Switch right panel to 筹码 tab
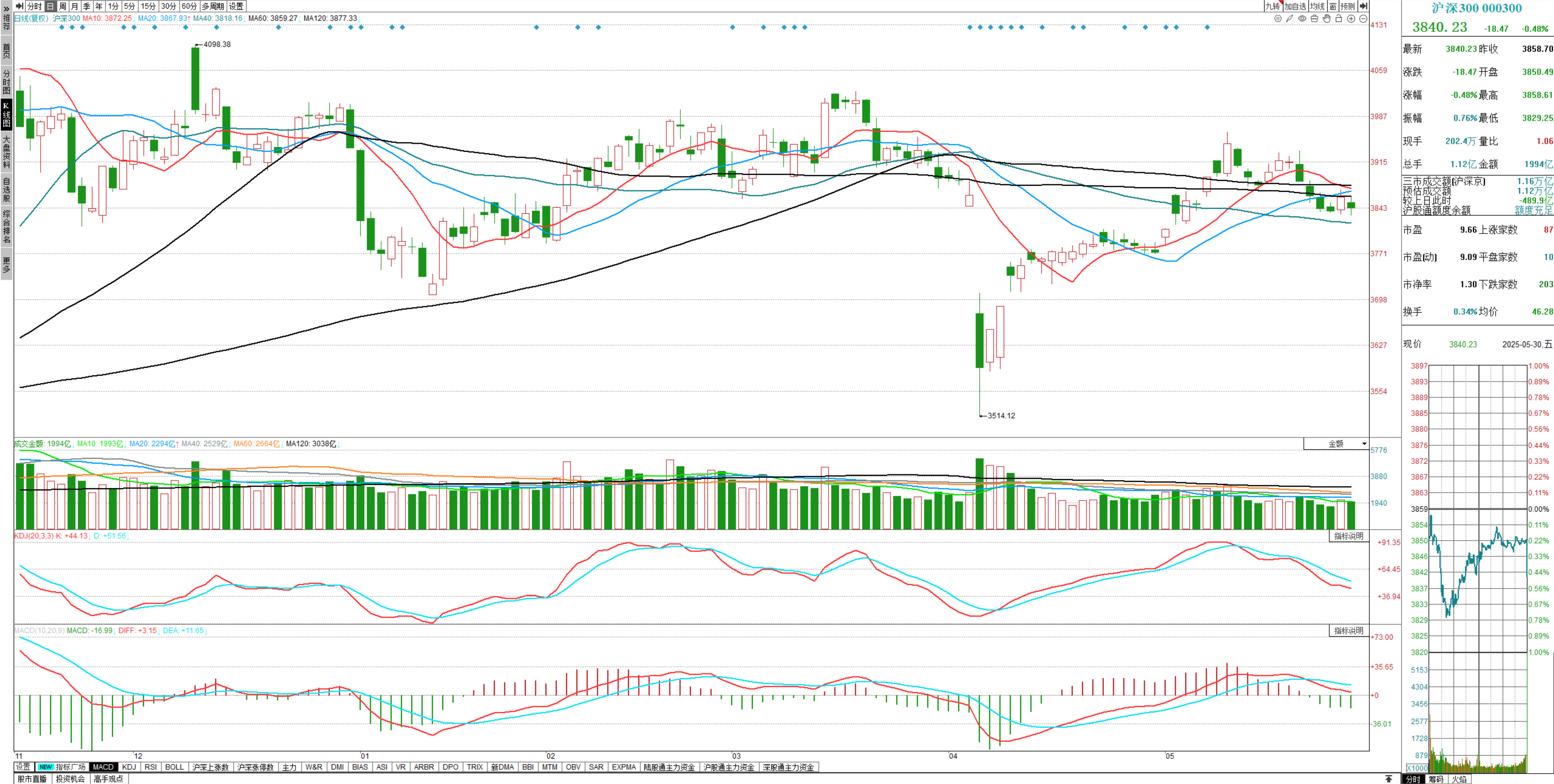This screenshot has height=784, width=1554. pyautogui.click(x=1436, y=779)
